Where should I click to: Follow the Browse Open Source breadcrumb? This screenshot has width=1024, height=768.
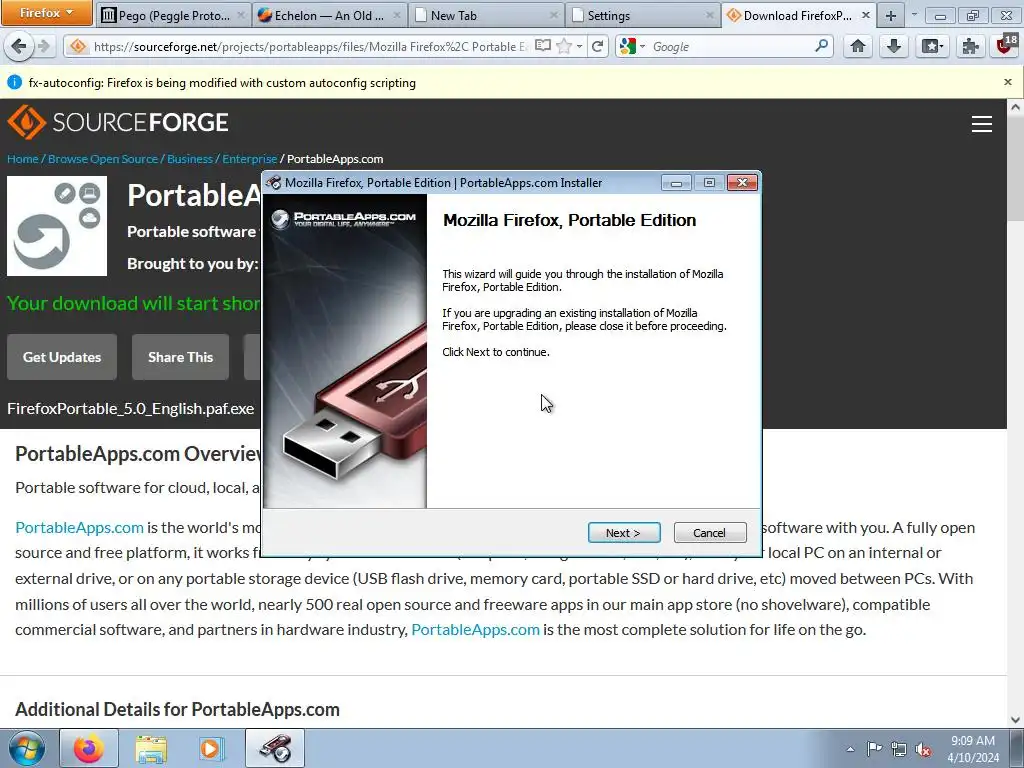click(x=103, y=159)
